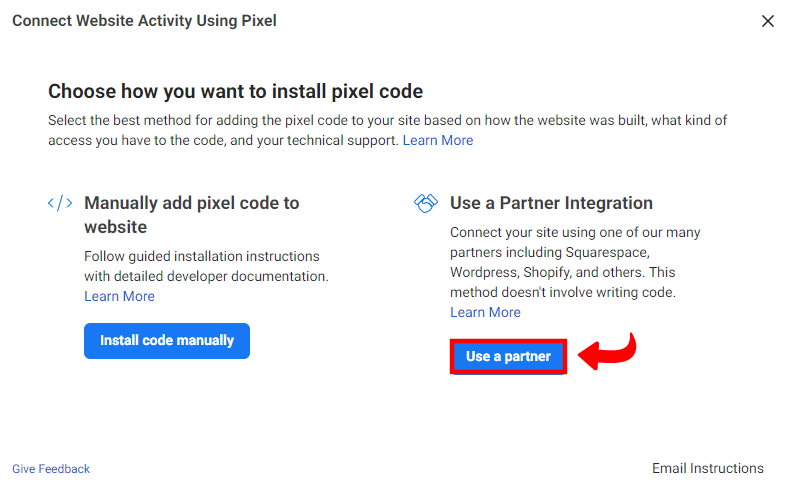
Task: Close the Connect Website Activity dialog
Action: tap(768, 21)
